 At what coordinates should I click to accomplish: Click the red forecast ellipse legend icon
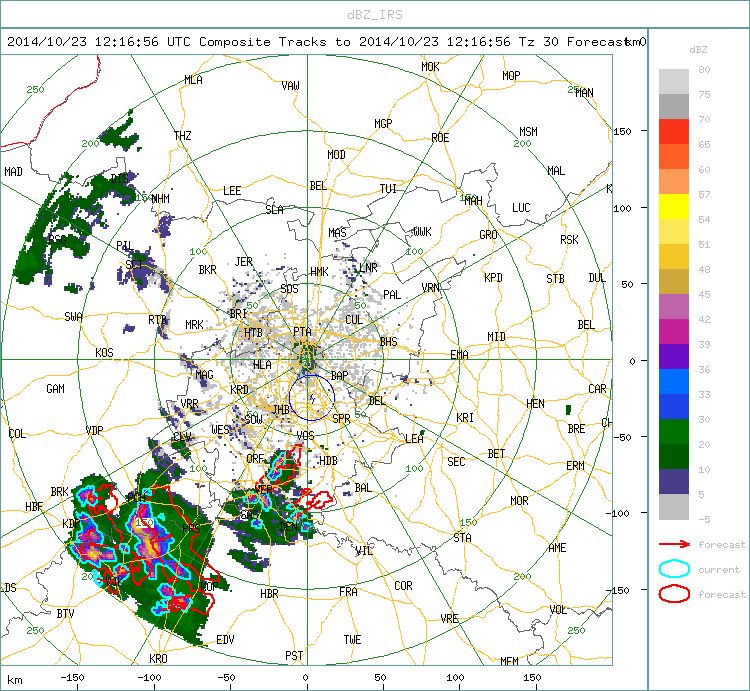tap(674, 594)
